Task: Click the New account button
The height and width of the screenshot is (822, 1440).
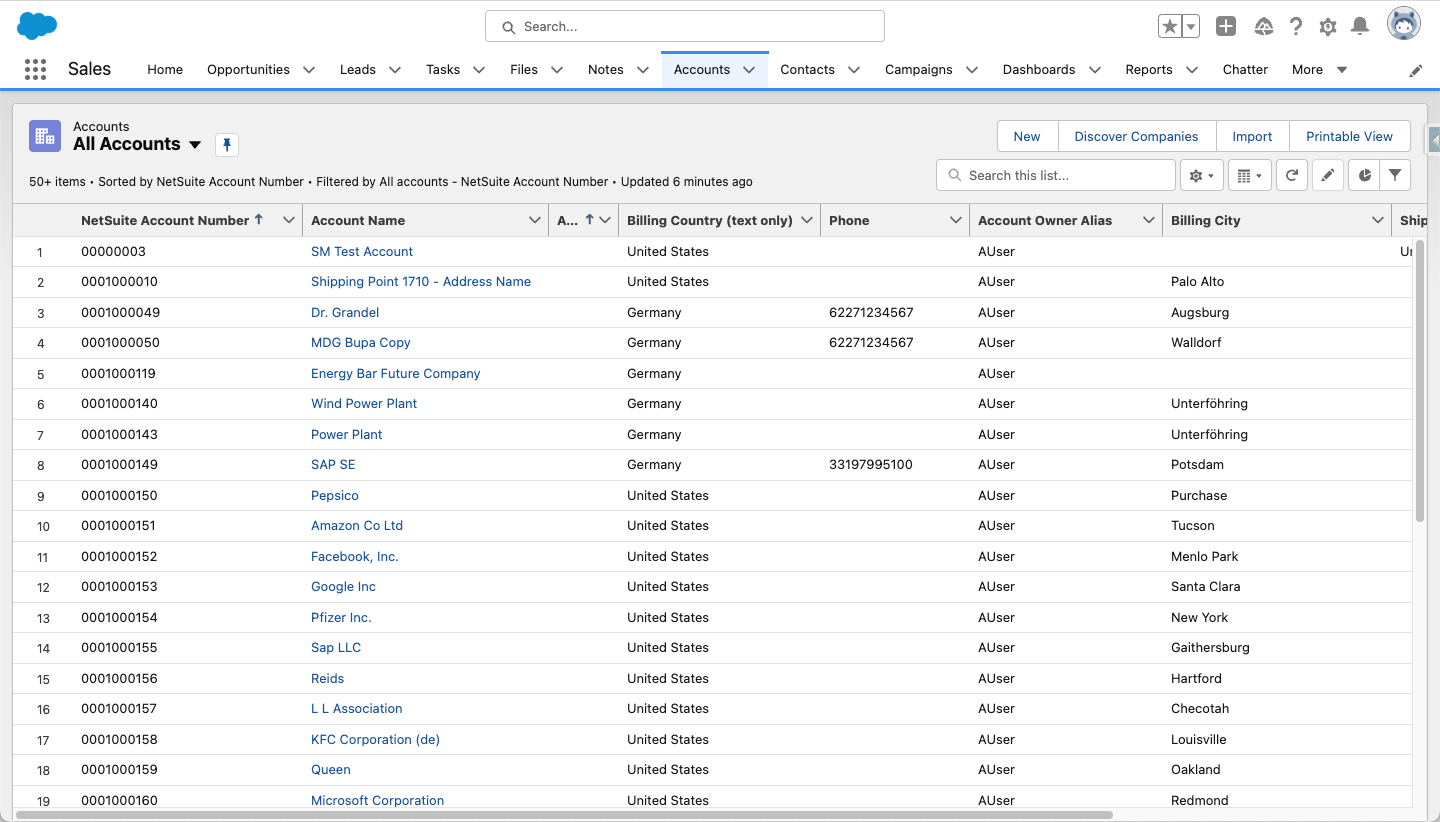Action: pyautogui.click(x=1027, y=136)
